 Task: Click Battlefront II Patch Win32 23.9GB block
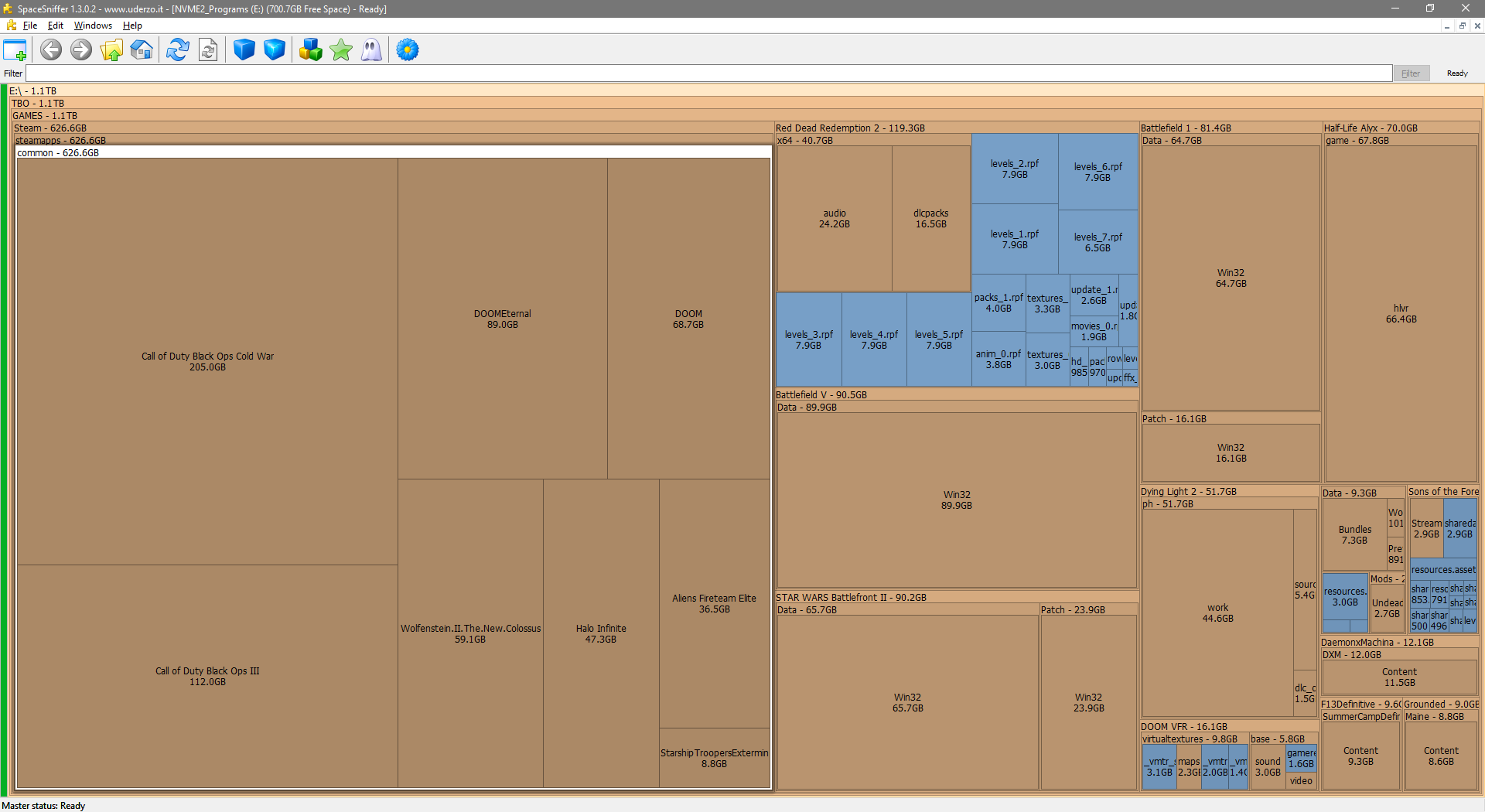point(1088,702)
